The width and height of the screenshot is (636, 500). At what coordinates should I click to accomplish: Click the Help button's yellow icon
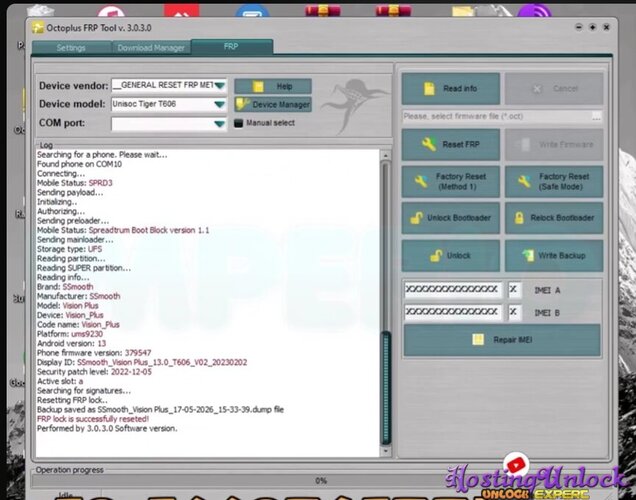click(258, 86)
